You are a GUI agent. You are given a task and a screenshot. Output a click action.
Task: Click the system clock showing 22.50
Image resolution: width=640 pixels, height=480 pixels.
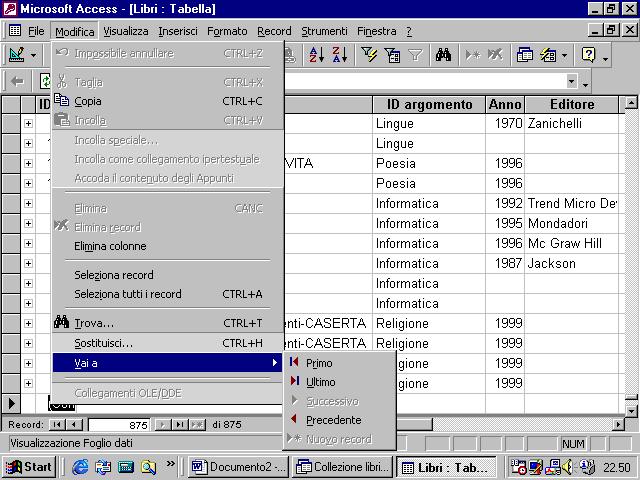(x=617, y=467)
